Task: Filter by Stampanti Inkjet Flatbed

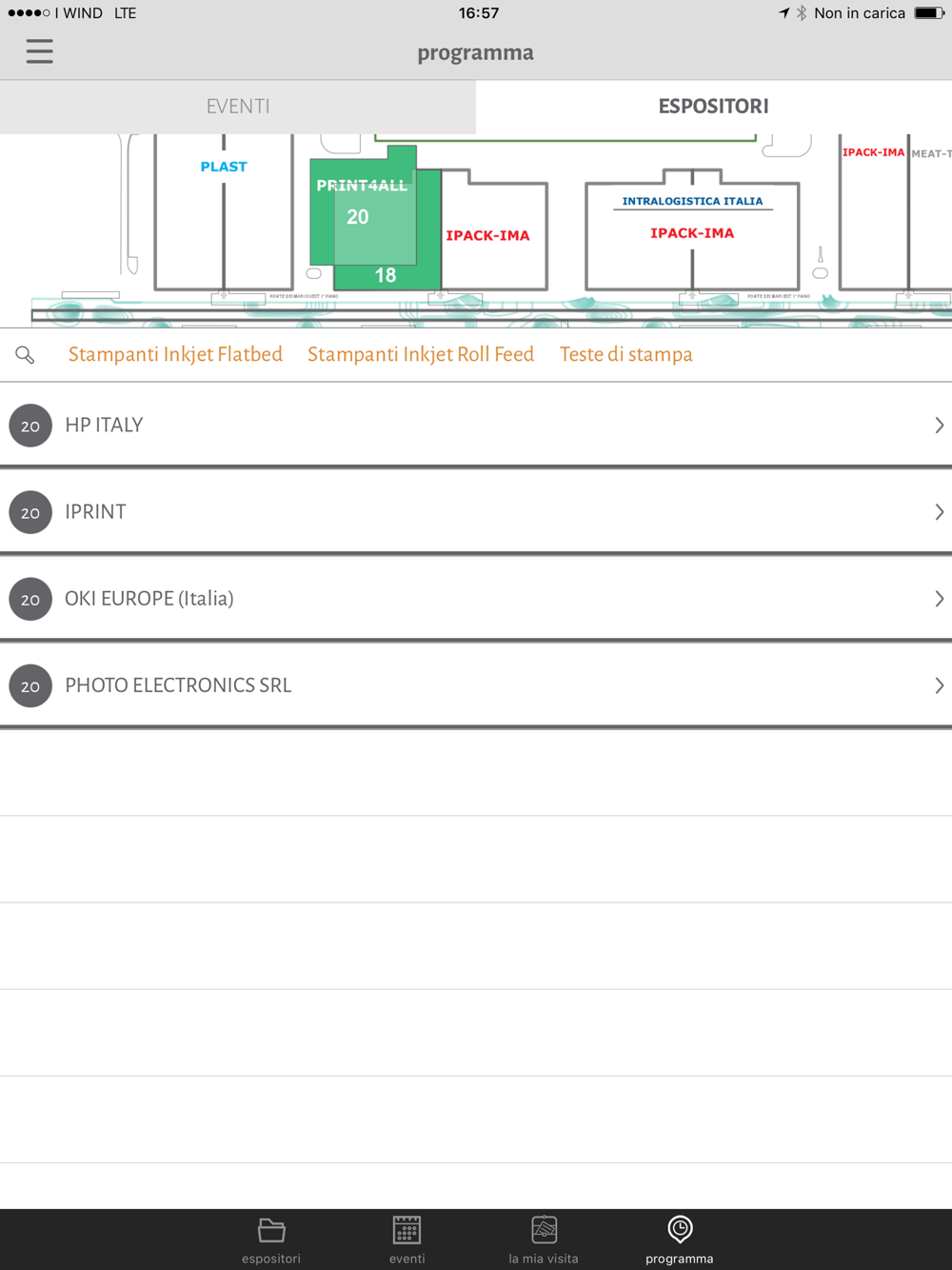Action: (x=175, y=355)
